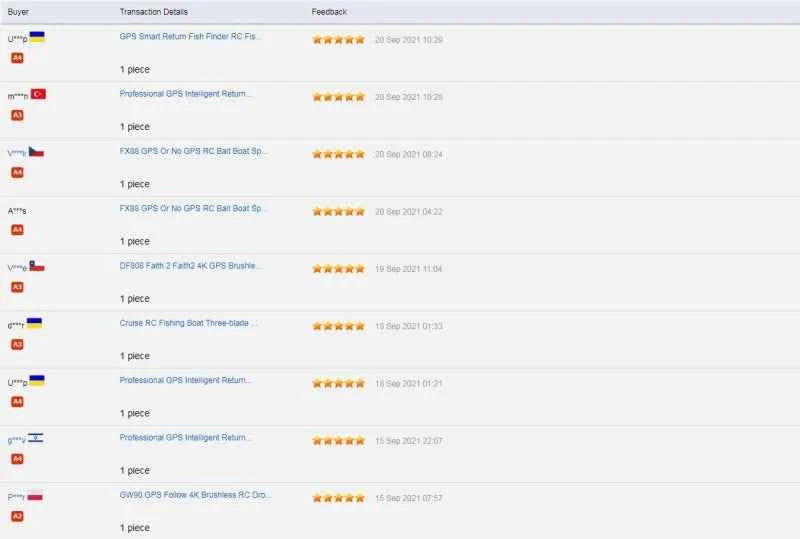The image size is (800, 539).
Task: Click '1 piece' under the GPS Smart Return link
Action: click(x=135, y=69)
